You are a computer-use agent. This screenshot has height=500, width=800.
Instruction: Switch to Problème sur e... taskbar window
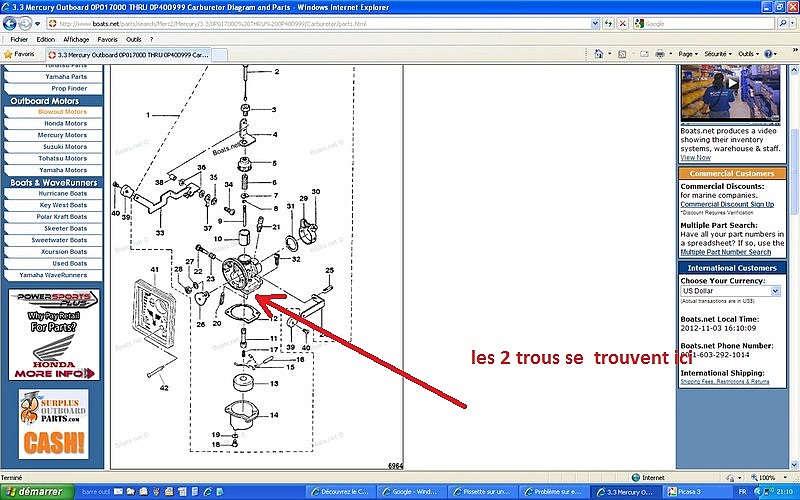coord(552,492)
